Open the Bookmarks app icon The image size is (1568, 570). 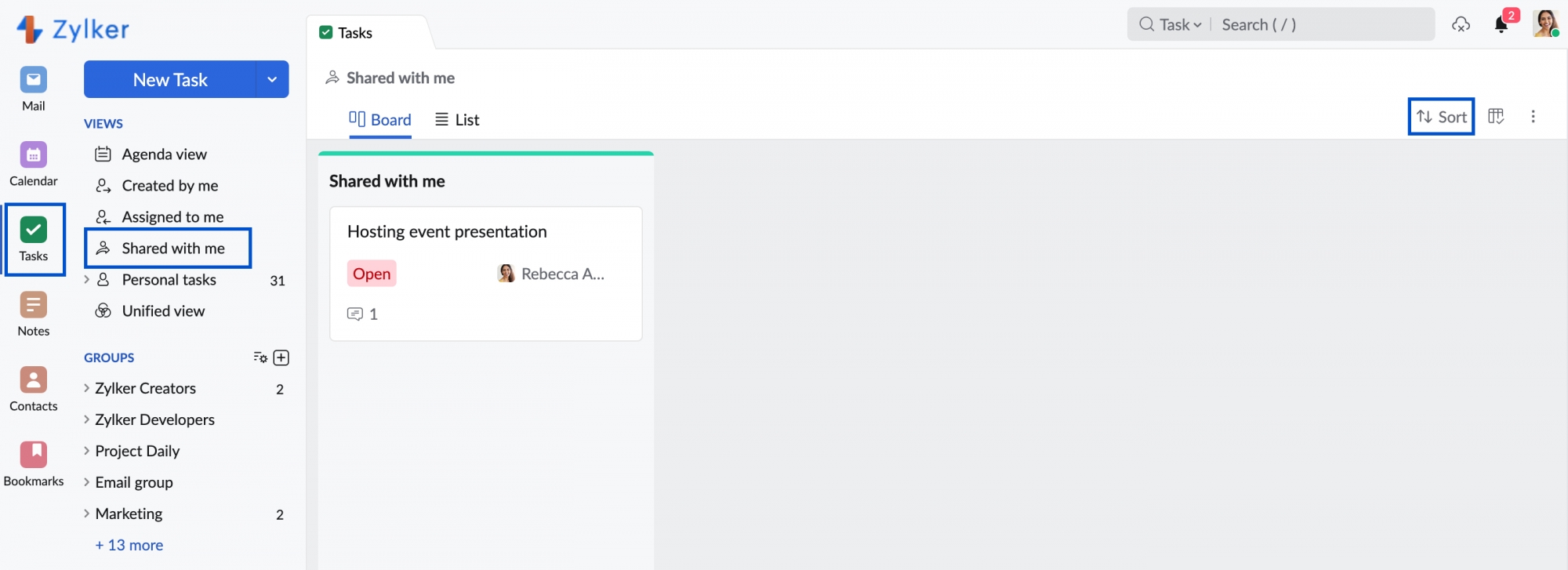[x=33, y=455]
